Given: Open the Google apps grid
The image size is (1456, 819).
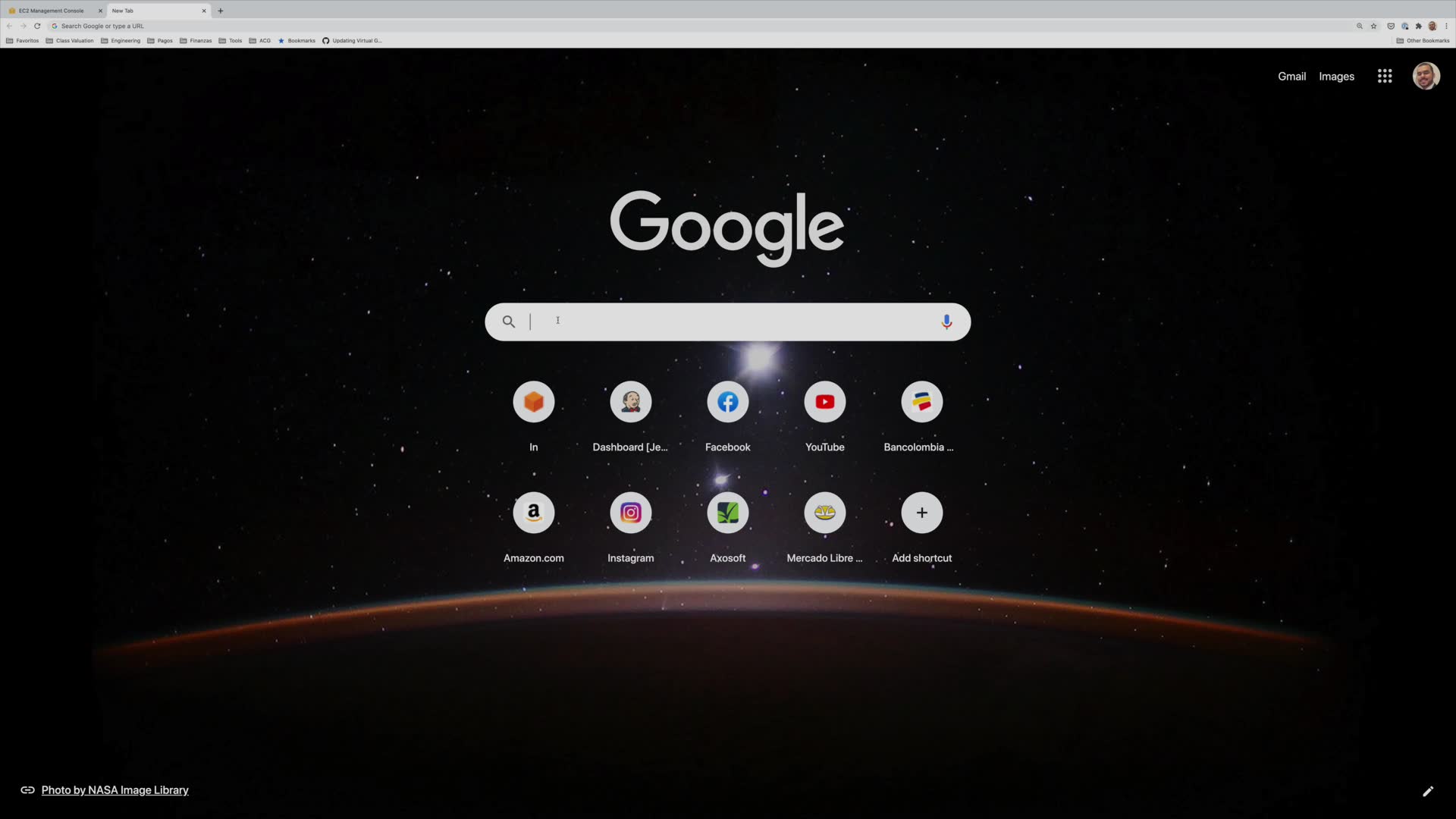Looking at the screenshot, I should (1384, 76).
